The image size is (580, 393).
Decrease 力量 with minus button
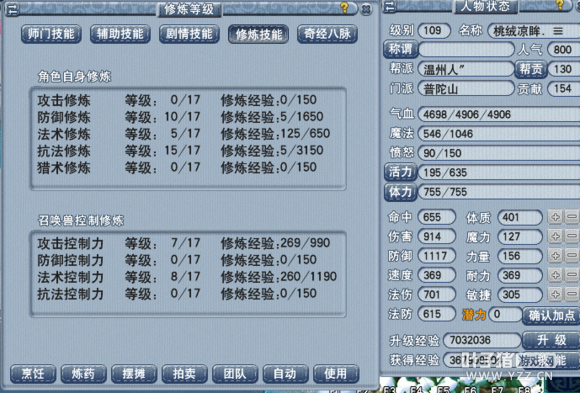click(x=572, y=256)
